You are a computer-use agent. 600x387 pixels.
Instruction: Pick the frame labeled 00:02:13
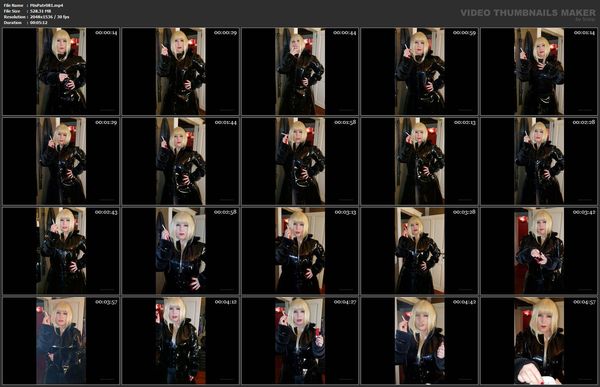(419, 161)
